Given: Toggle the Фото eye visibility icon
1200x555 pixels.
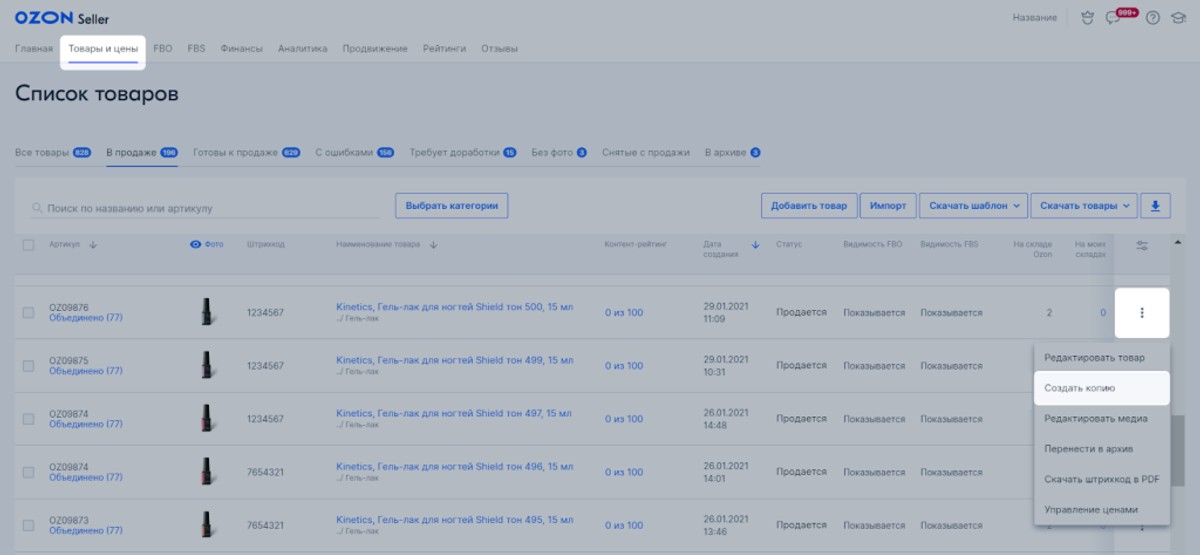Looking at the screenshot, I should 195,245.
